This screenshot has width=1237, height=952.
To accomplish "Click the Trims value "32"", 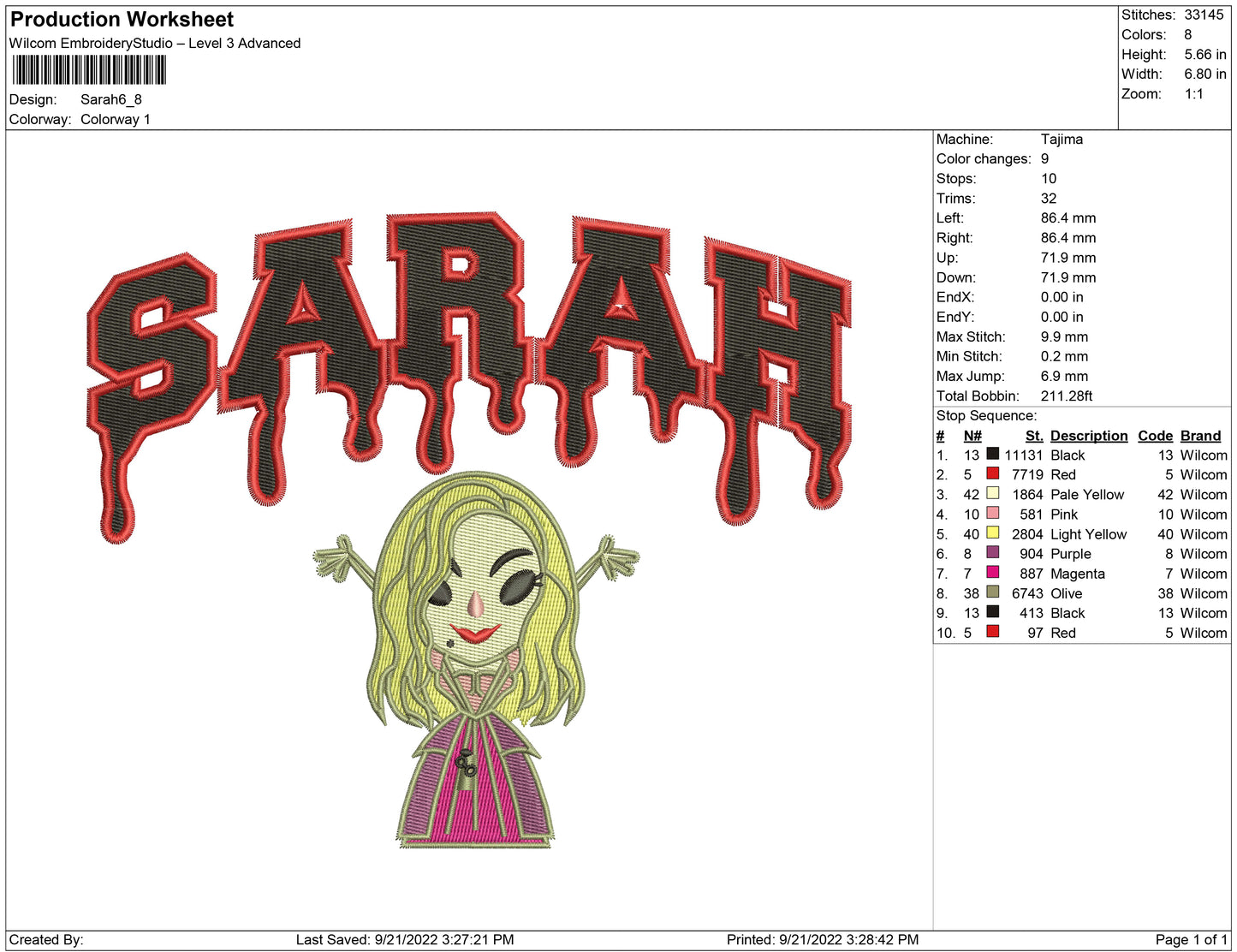I will coord(1049,199).
